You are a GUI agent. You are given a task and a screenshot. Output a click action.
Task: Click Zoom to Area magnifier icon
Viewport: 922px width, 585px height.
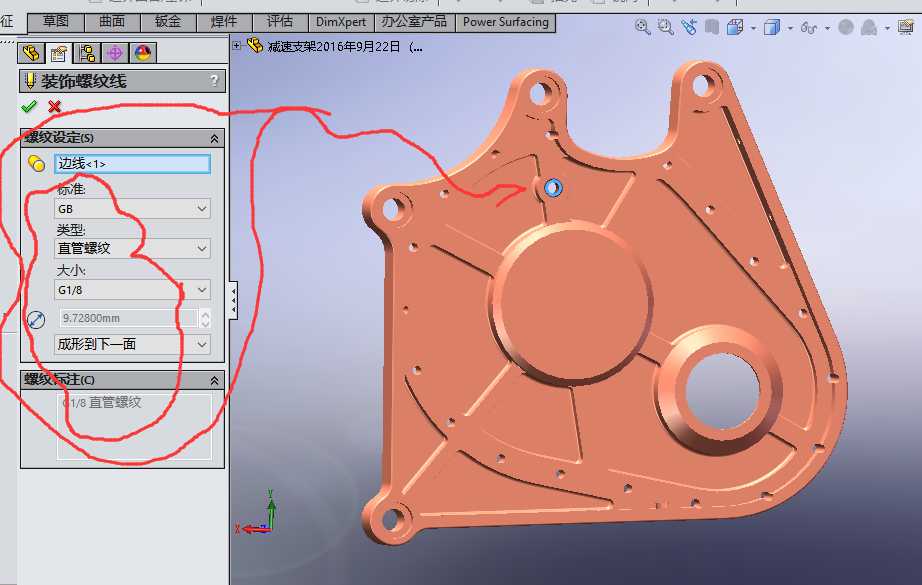666,27
